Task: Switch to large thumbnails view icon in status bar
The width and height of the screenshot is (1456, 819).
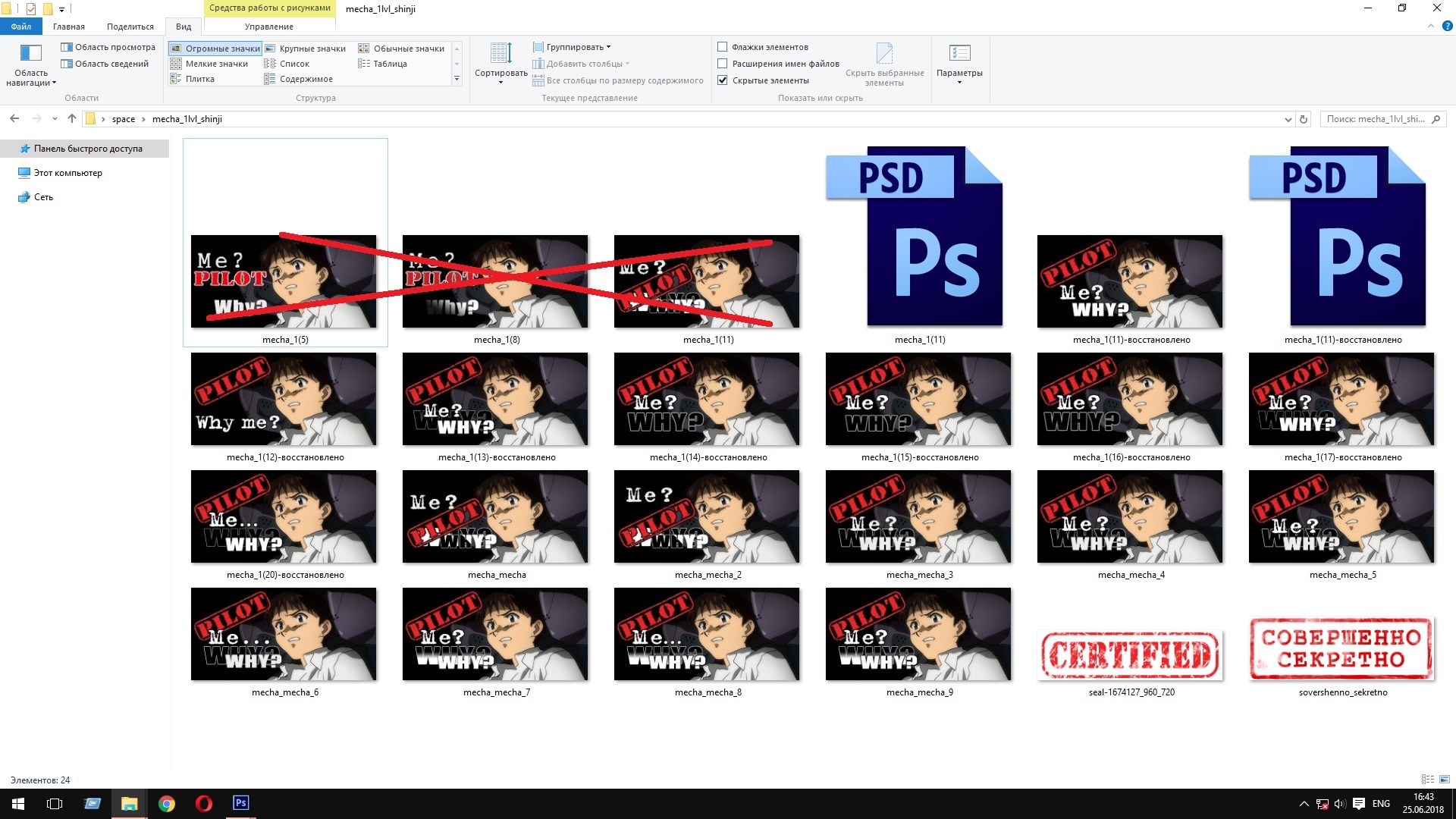Action: point(1444,780)
